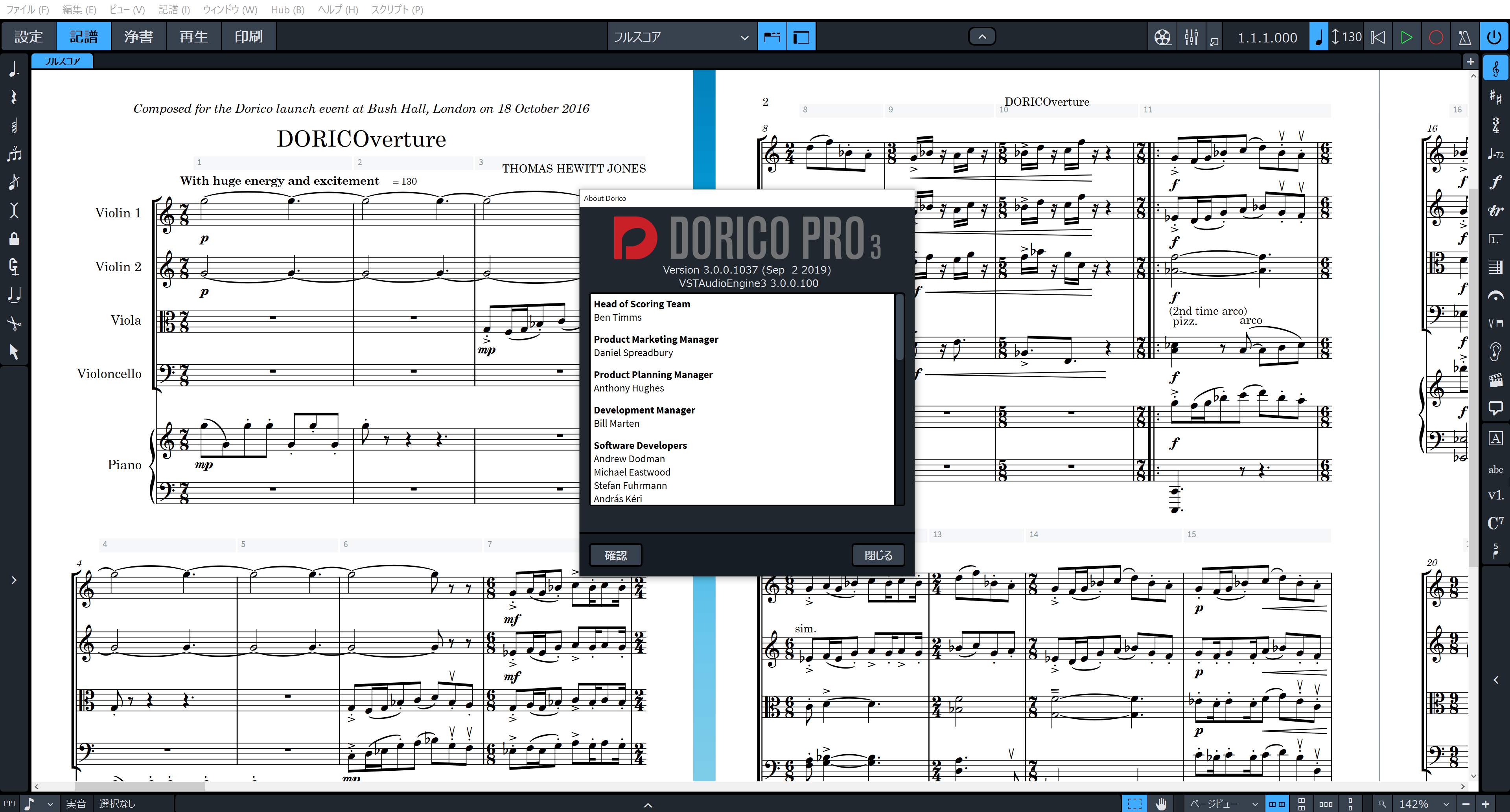
Task: Select the dotted notes tool
Action: click(14, 69)
